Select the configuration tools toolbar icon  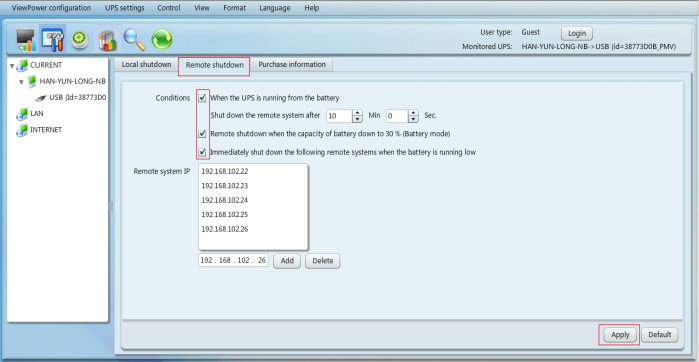click(53, 40)
